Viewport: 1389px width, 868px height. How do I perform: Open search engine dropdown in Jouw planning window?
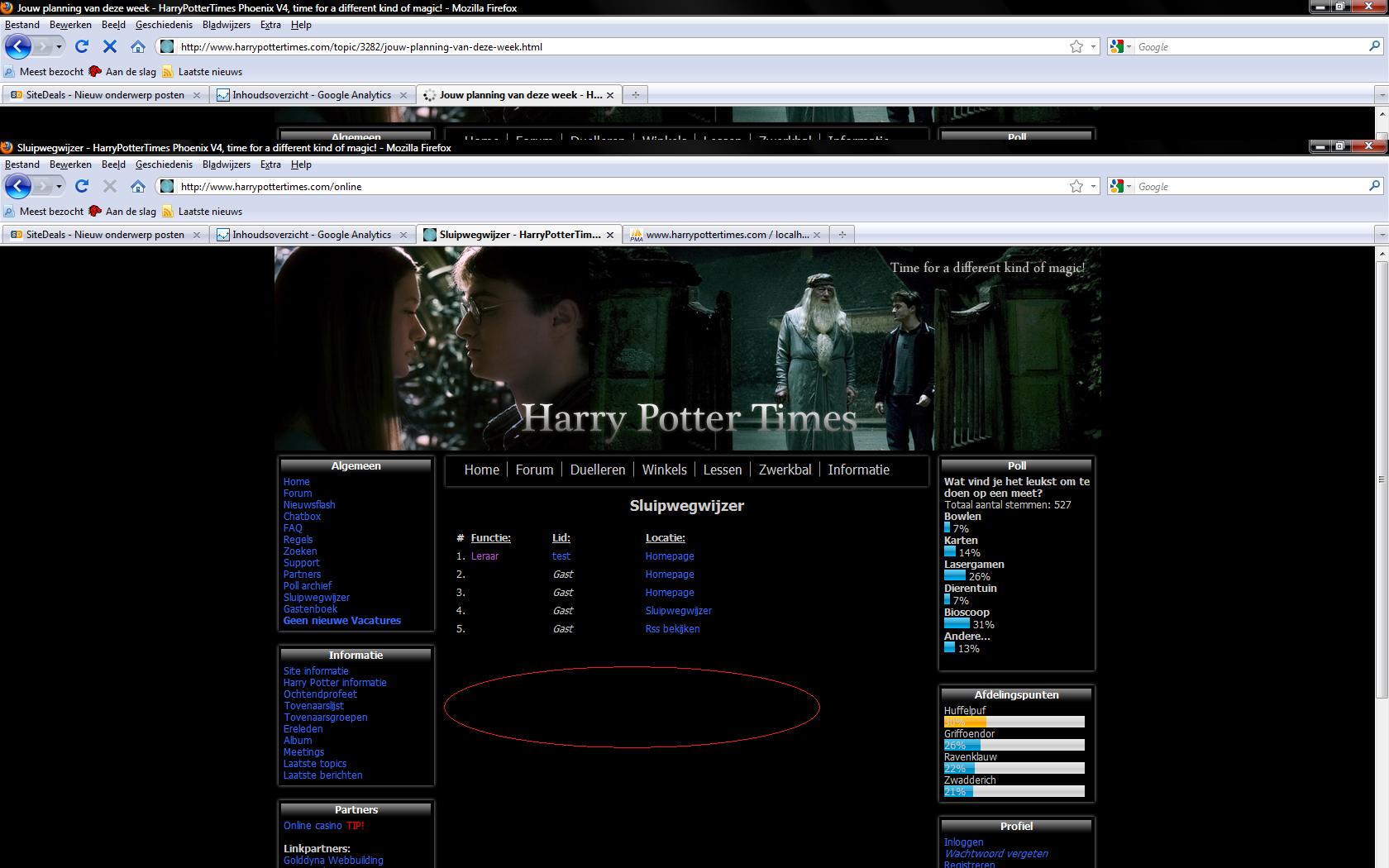tap(1128, 47)
